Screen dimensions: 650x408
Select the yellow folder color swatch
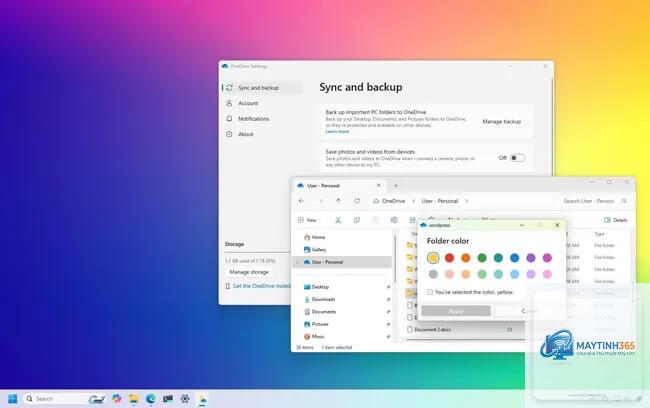pyautogui.click(x=433, y=258)
